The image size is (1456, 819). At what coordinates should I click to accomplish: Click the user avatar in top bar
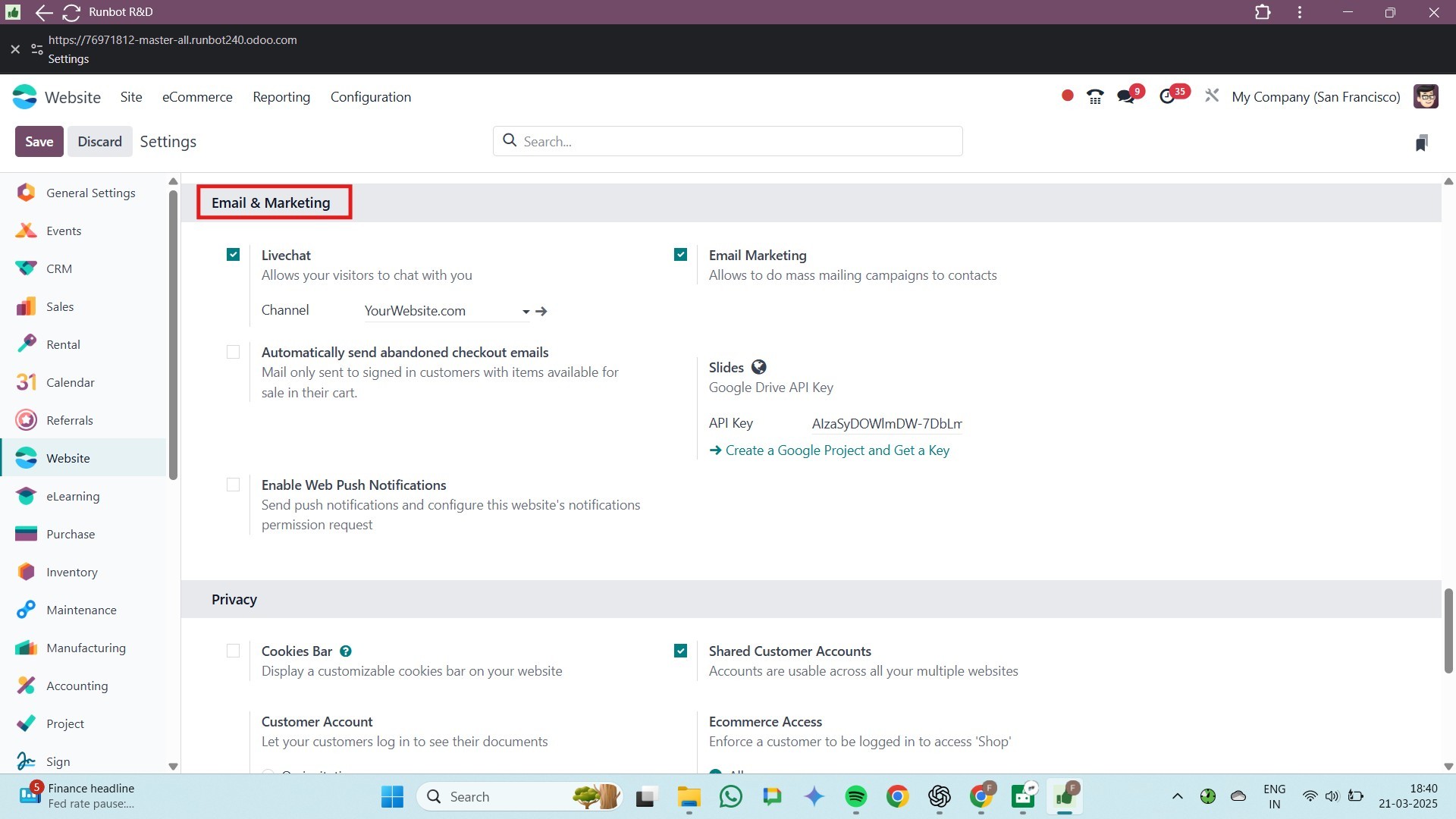(x=1426, y=97)
